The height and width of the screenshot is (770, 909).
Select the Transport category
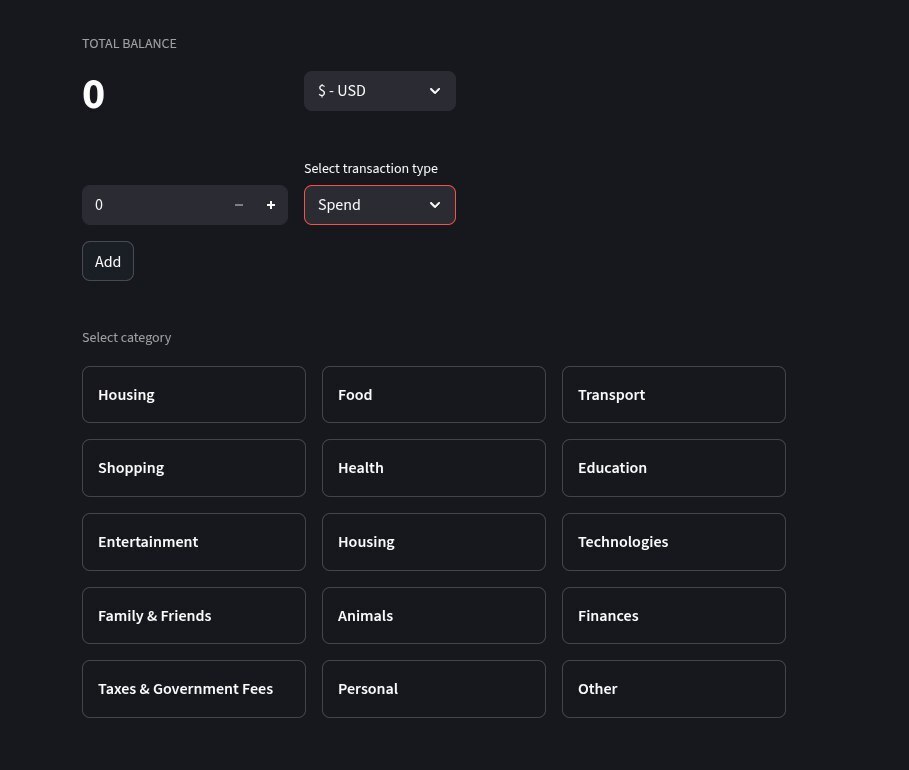[x=674, y=394]
